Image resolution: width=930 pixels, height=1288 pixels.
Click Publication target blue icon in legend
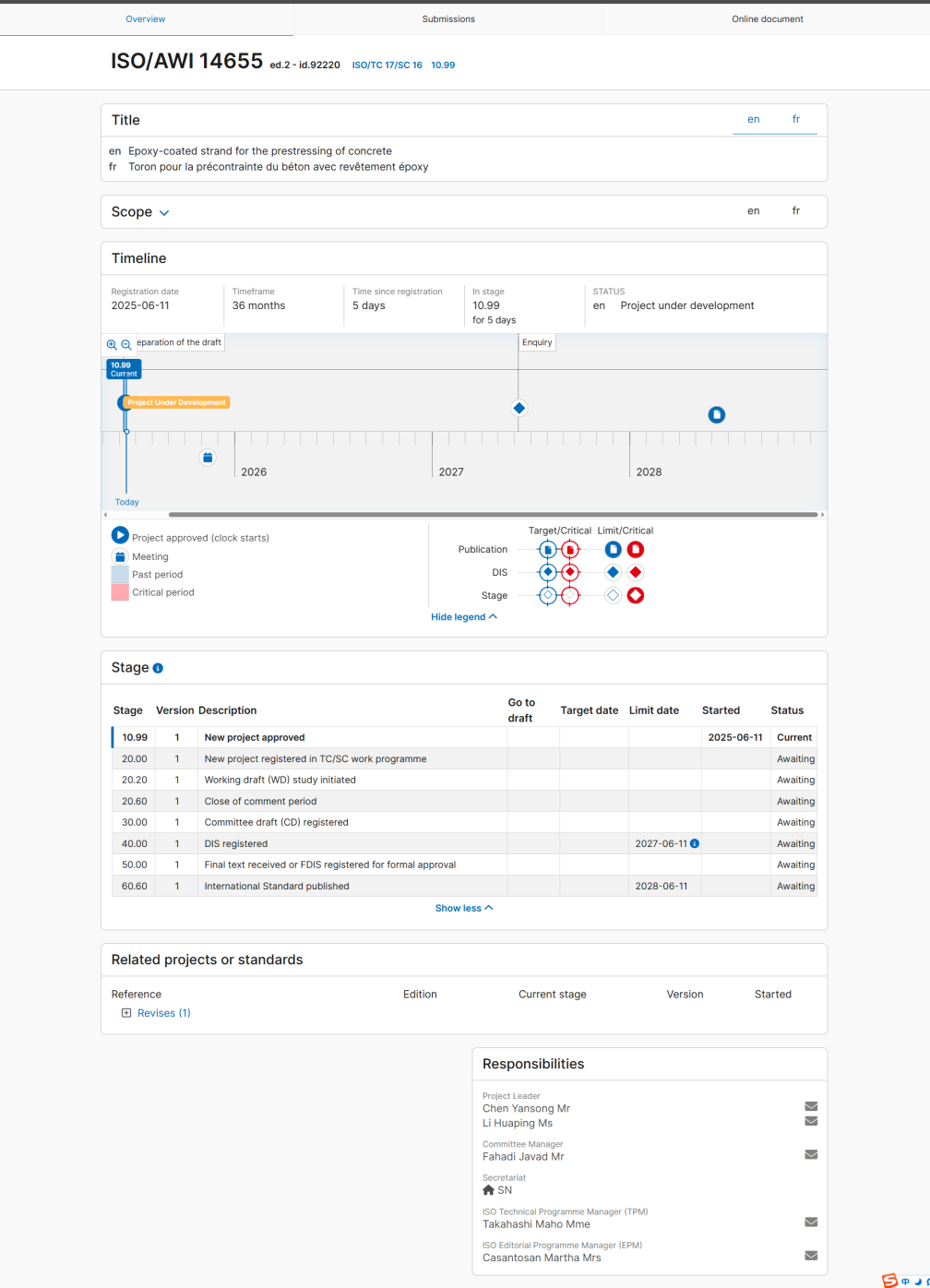(x=548, y=550)
